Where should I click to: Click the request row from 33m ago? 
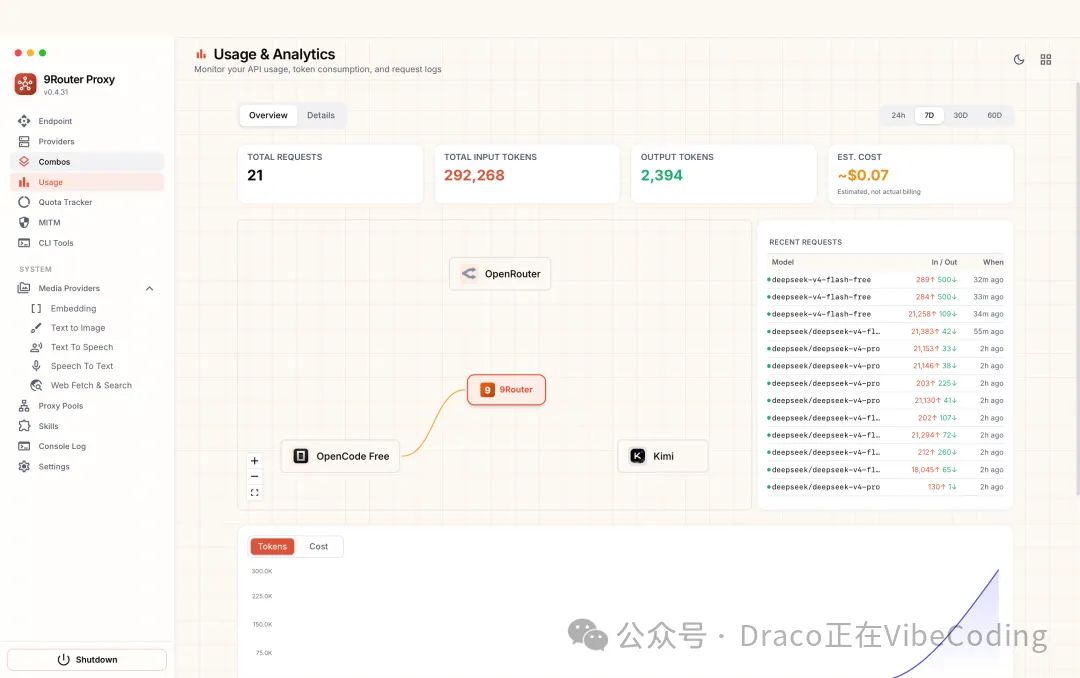pyautogui.click(x=885, y=297)
